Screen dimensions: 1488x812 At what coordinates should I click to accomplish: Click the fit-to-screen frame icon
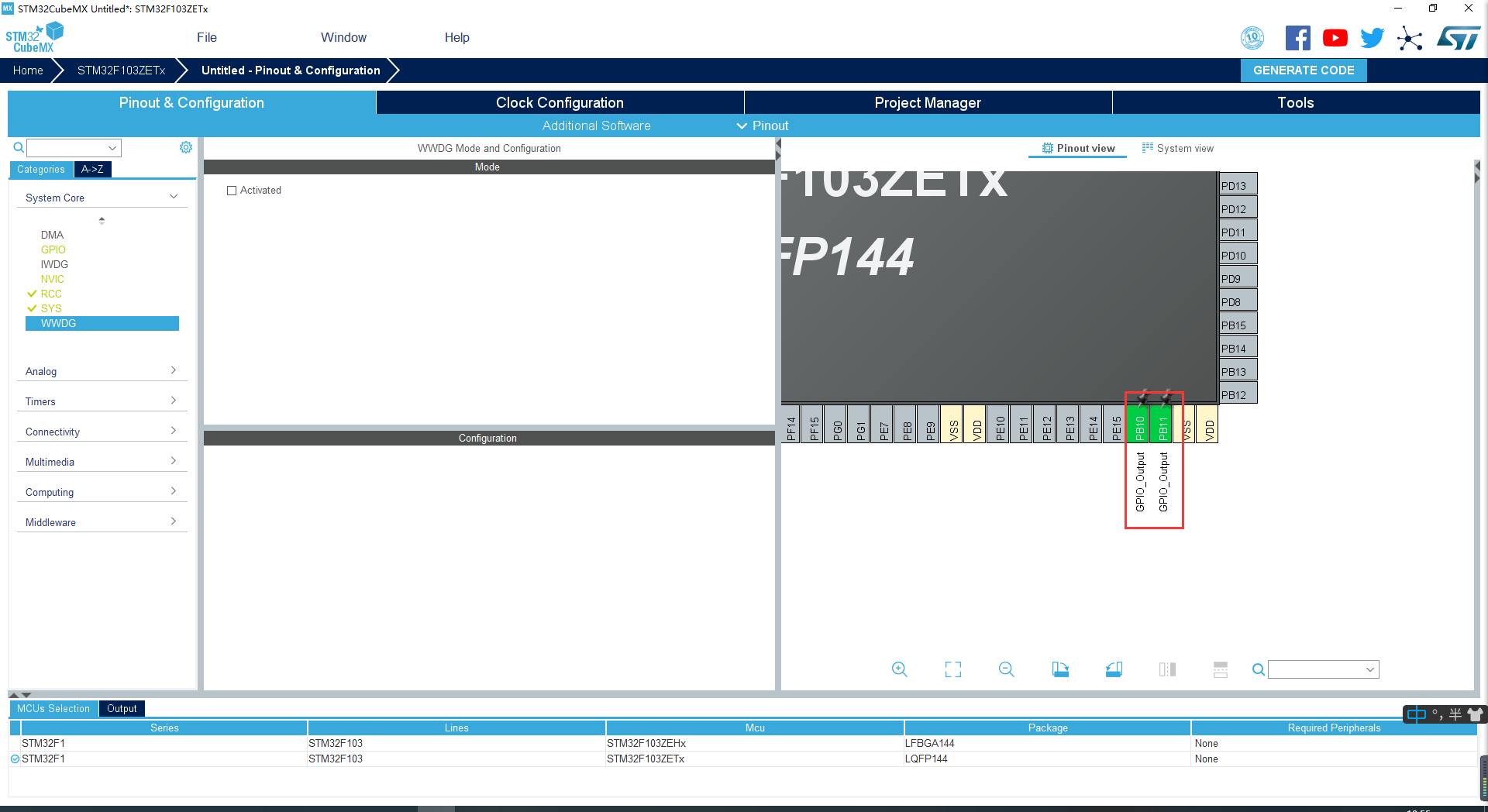click(x=953, y=669)
